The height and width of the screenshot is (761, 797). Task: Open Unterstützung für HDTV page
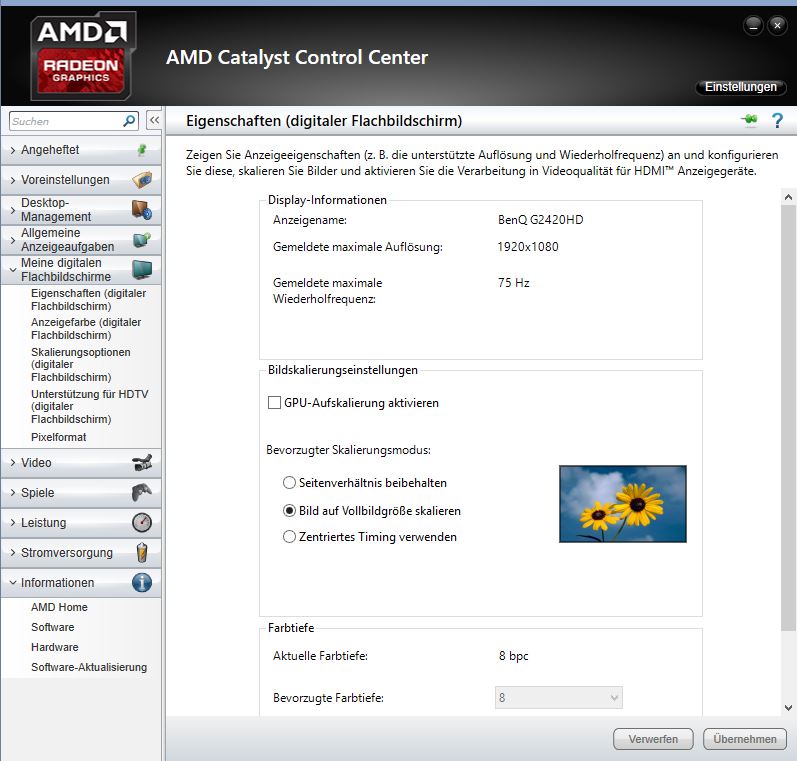click(89, 406)
